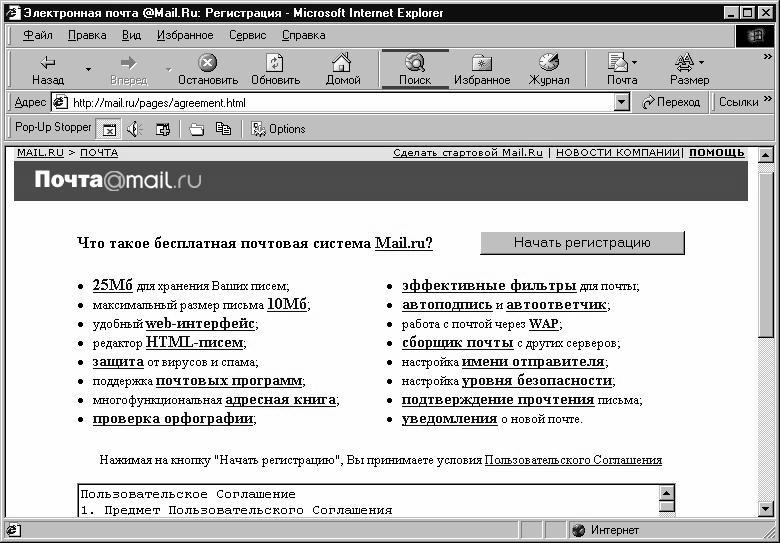Click the проверка орфографии link
The image size is (780, 543).
(x=173, y=419)
